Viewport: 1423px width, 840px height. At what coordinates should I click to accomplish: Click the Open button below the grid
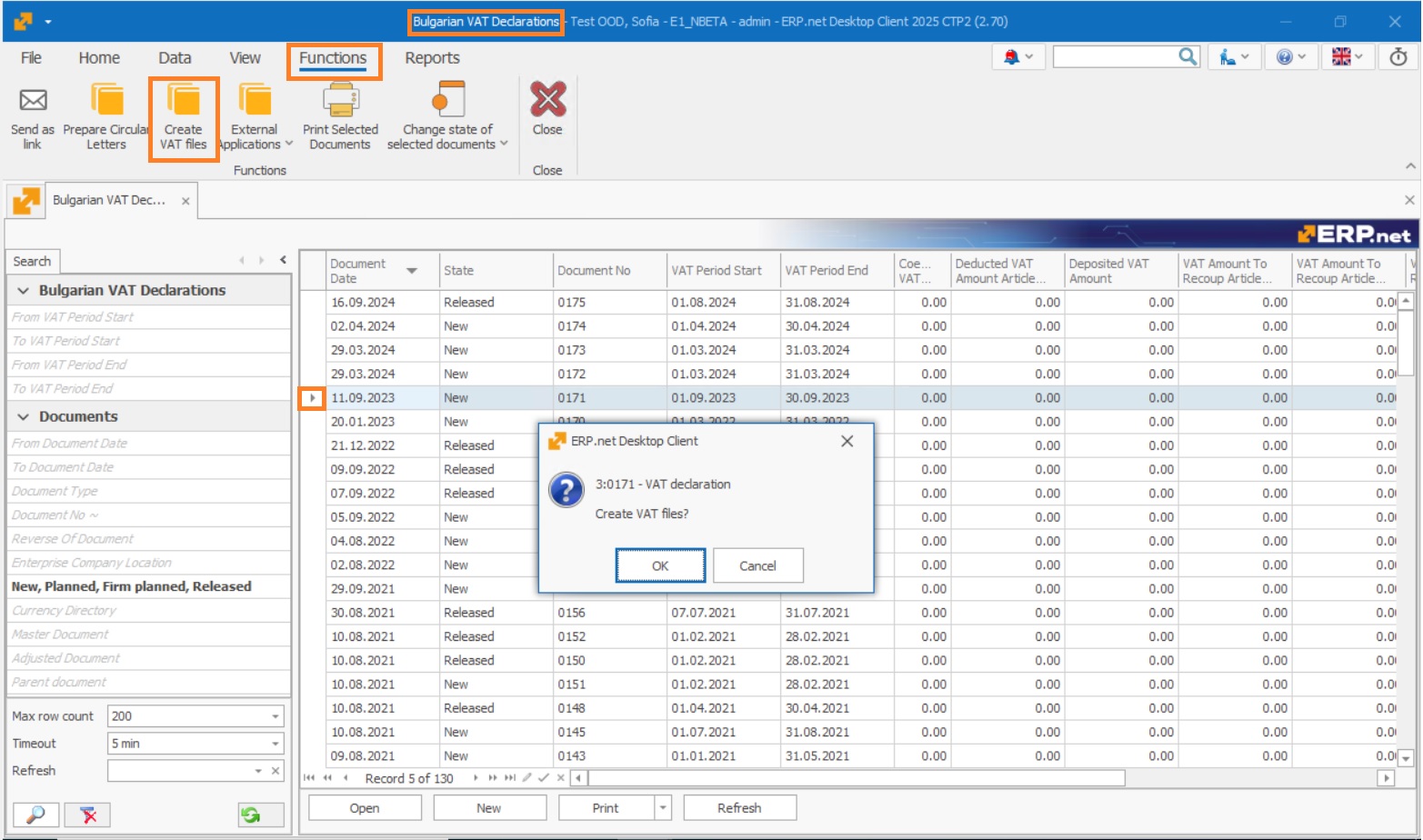click(365, 808)
